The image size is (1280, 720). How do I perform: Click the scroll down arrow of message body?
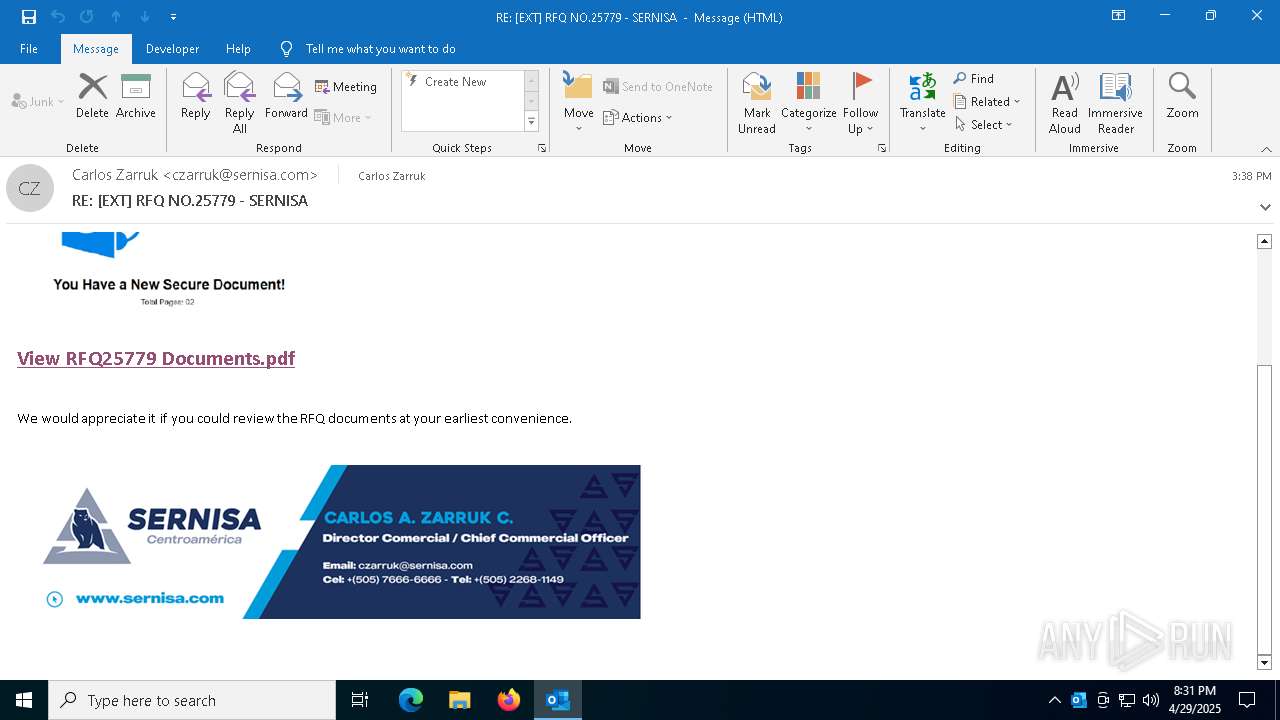pyautogui.click(x=1264, y=662)
